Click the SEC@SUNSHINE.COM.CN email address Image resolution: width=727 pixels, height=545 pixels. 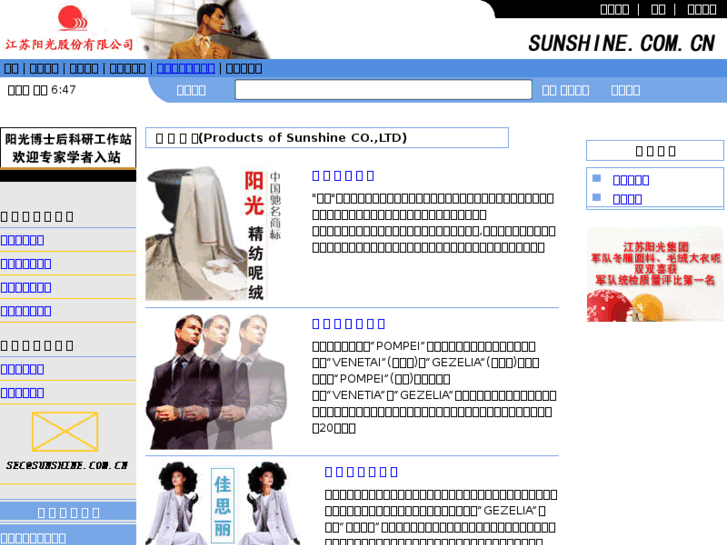click(x=67, y=465)
